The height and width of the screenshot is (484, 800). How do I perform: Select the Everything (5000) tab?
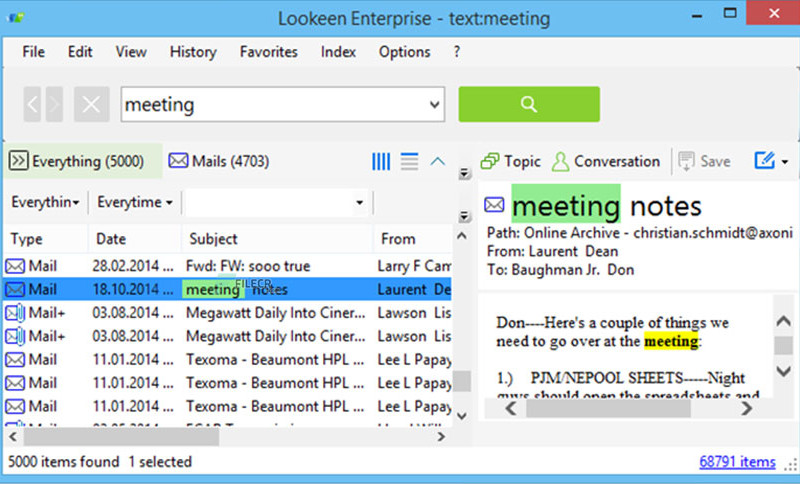(x=83, y=161)
